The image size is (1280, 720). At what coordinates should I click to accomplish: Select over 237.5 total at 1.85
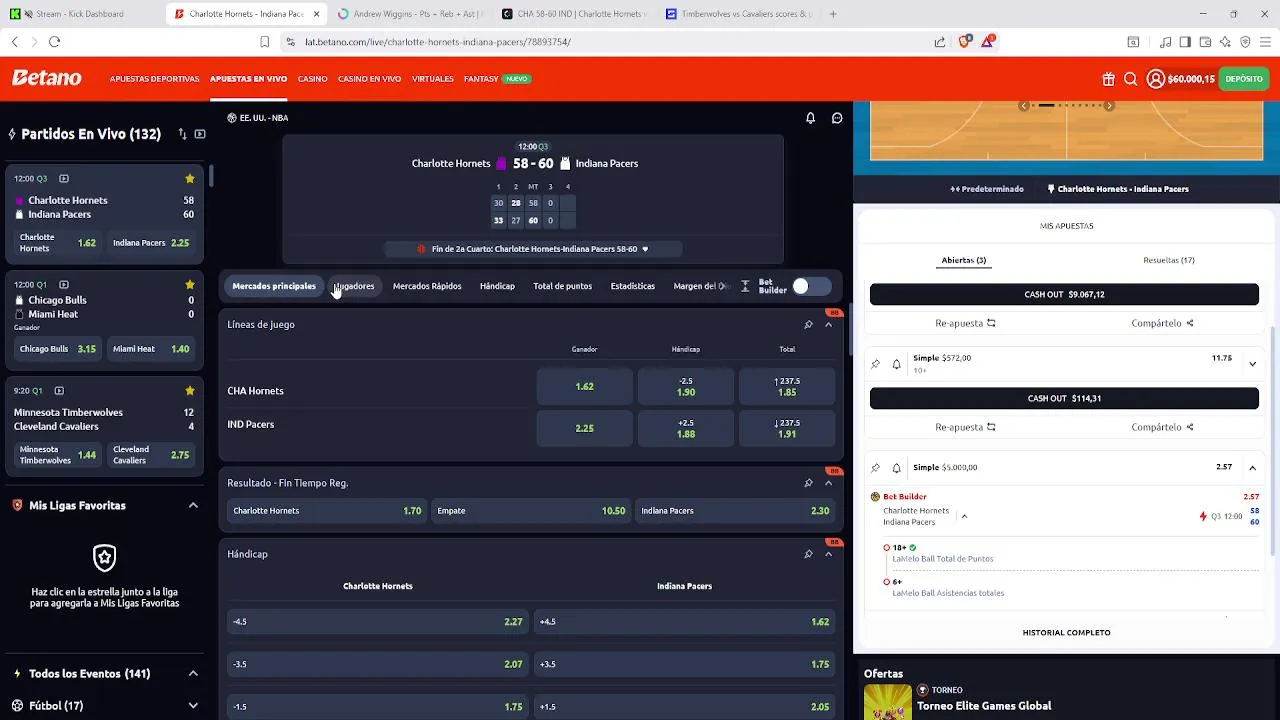[x=787, y=387]
